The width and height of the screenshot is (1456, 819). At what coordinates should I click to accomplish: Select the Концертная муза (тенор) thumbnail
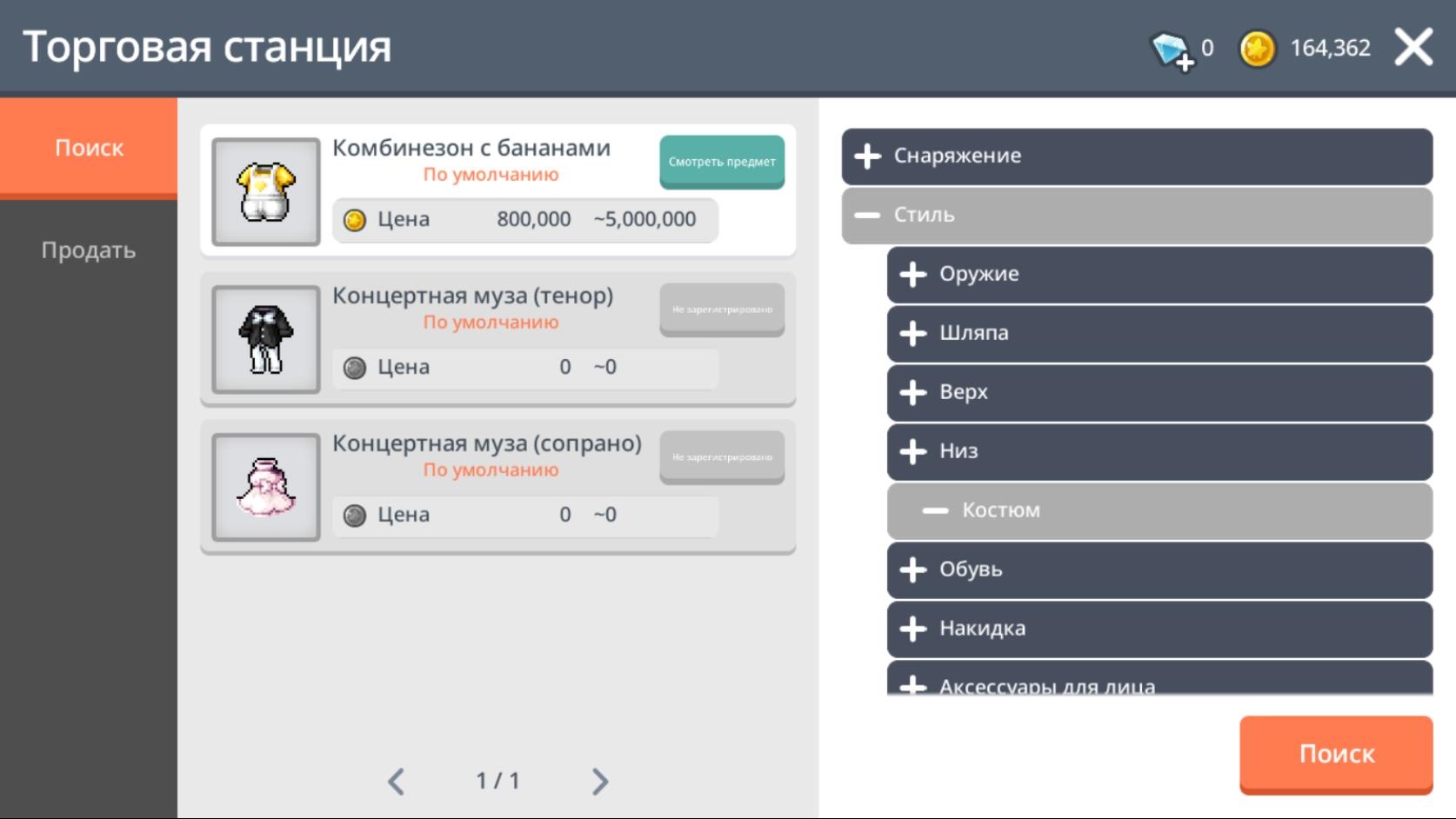pos(266,339)
